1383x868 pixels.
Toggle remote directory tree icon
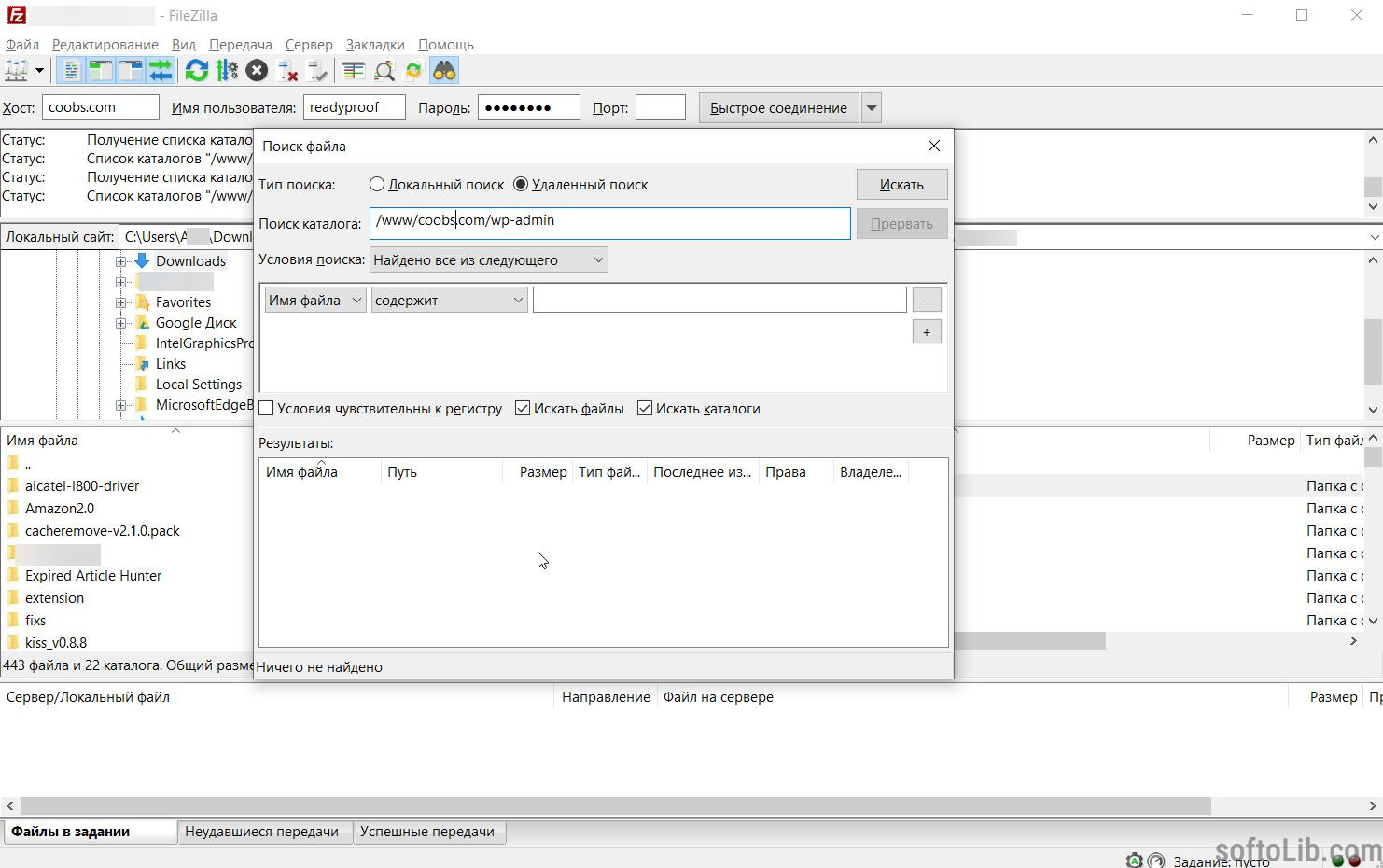(x=131, y=71)
